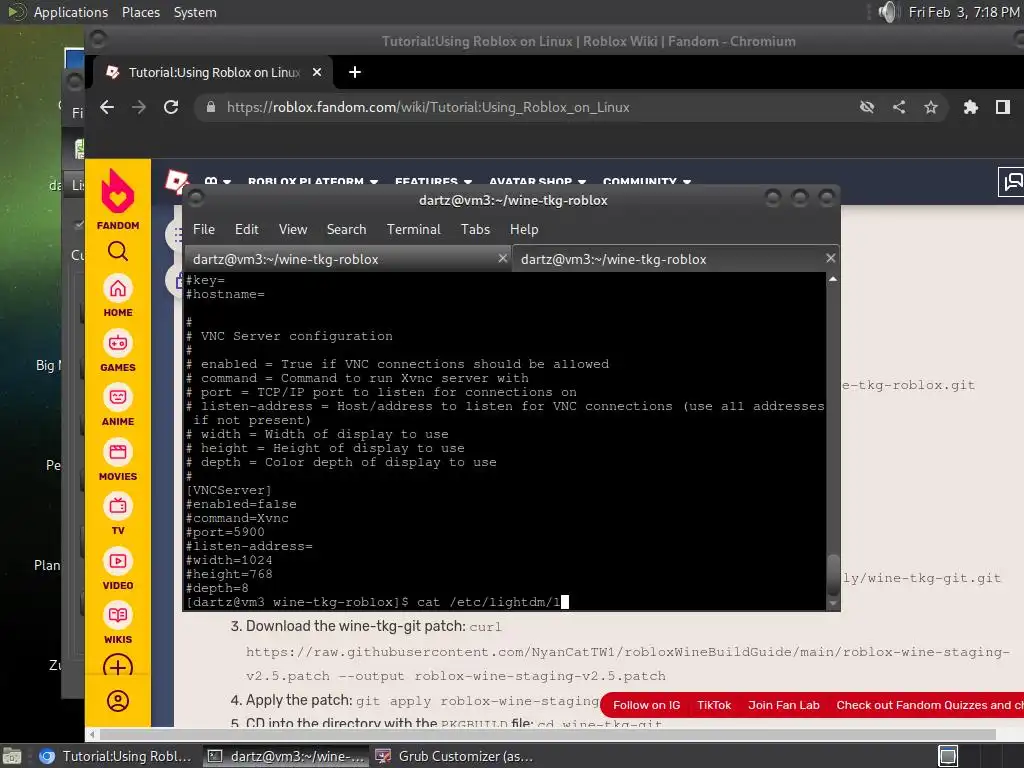Screen dimensions: 1024x768
Task: Click the plus start-a-wiki icon in Fandom sidebar
Action: coord(118,667)
